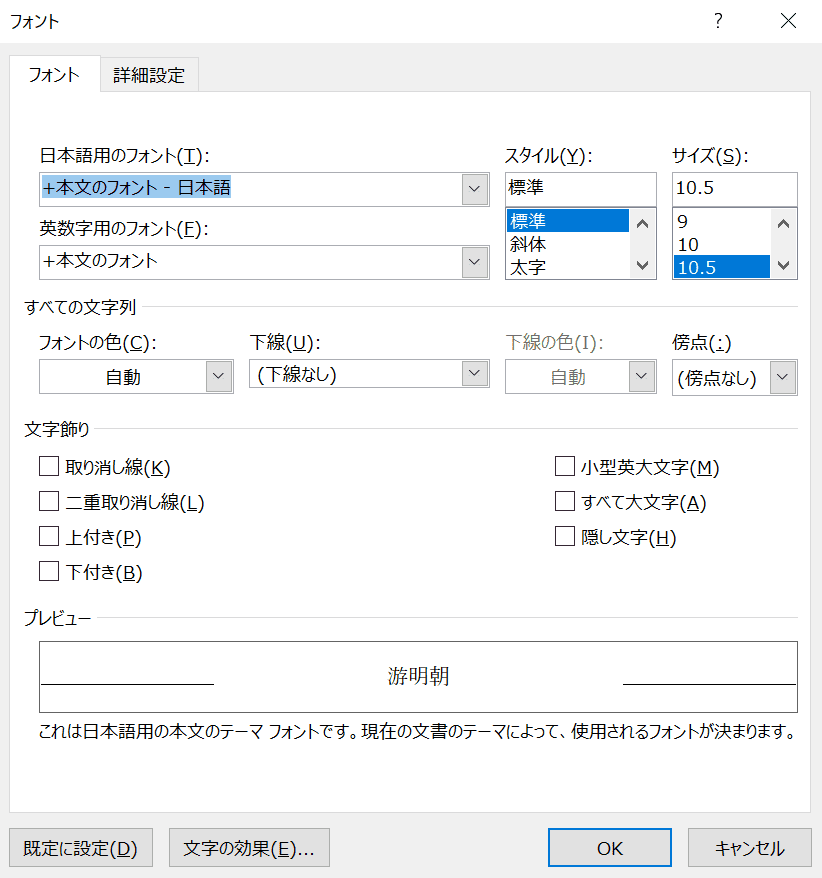Viewport: 822px width, 878px height.
Task: Click the スタイル input box
Action: click(x=581, y=189)
